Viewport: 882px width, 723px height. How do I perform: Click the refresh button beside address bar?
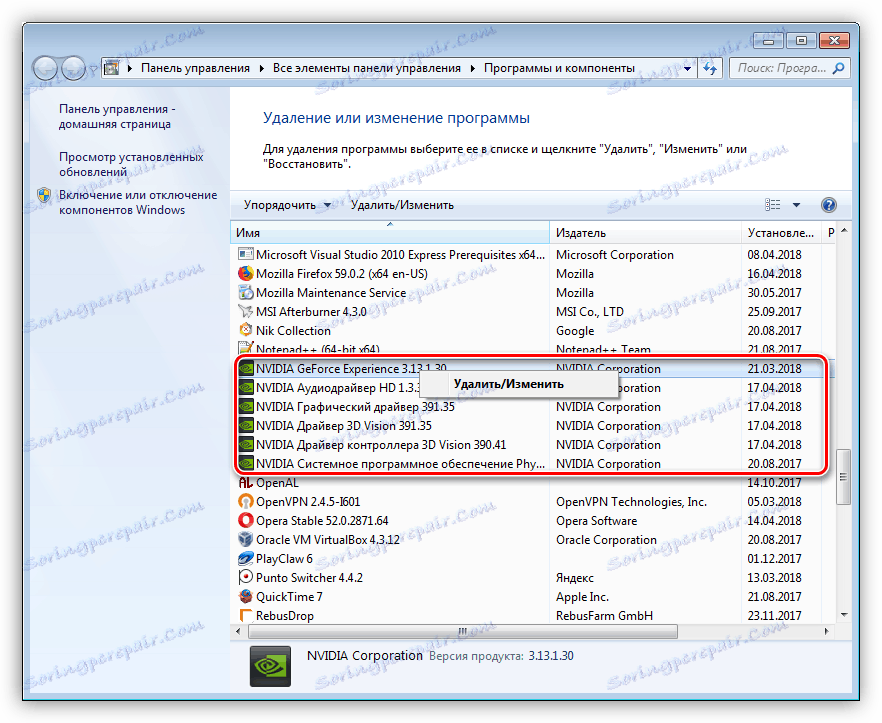pyautogui.click(x=710, y=69)
